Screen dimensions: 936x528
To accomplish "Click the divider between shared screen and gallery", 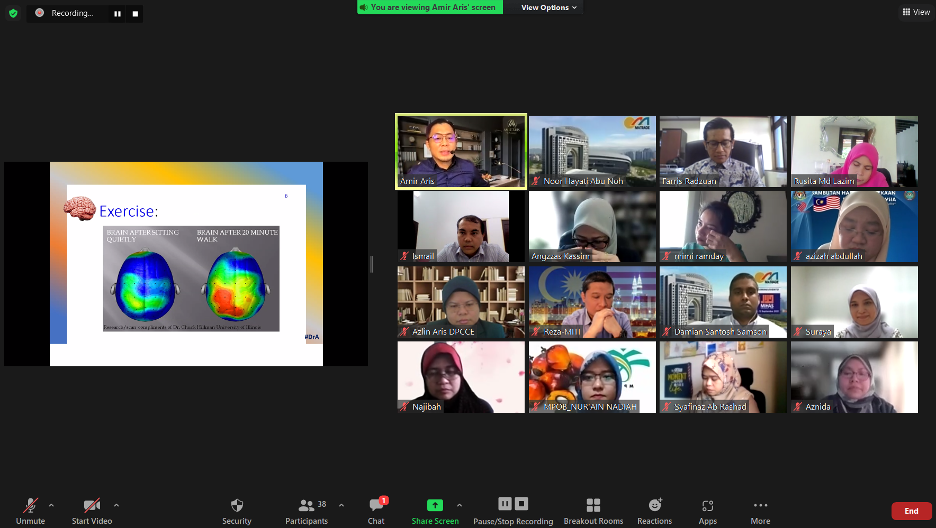I will (371, 264).
